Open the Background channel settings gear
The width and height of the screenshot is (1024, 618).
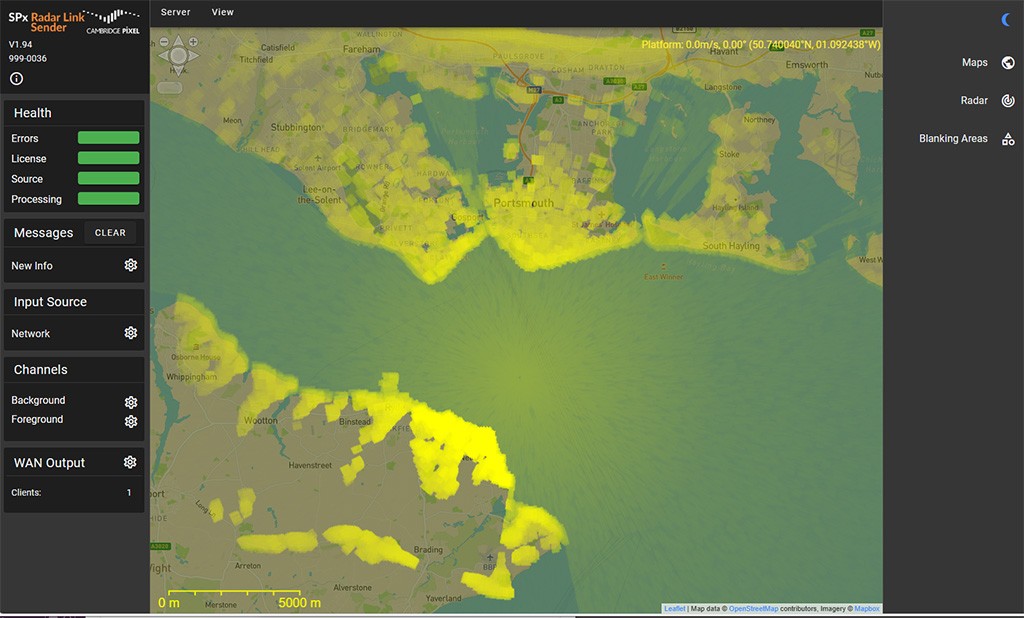tap(130, 402)
